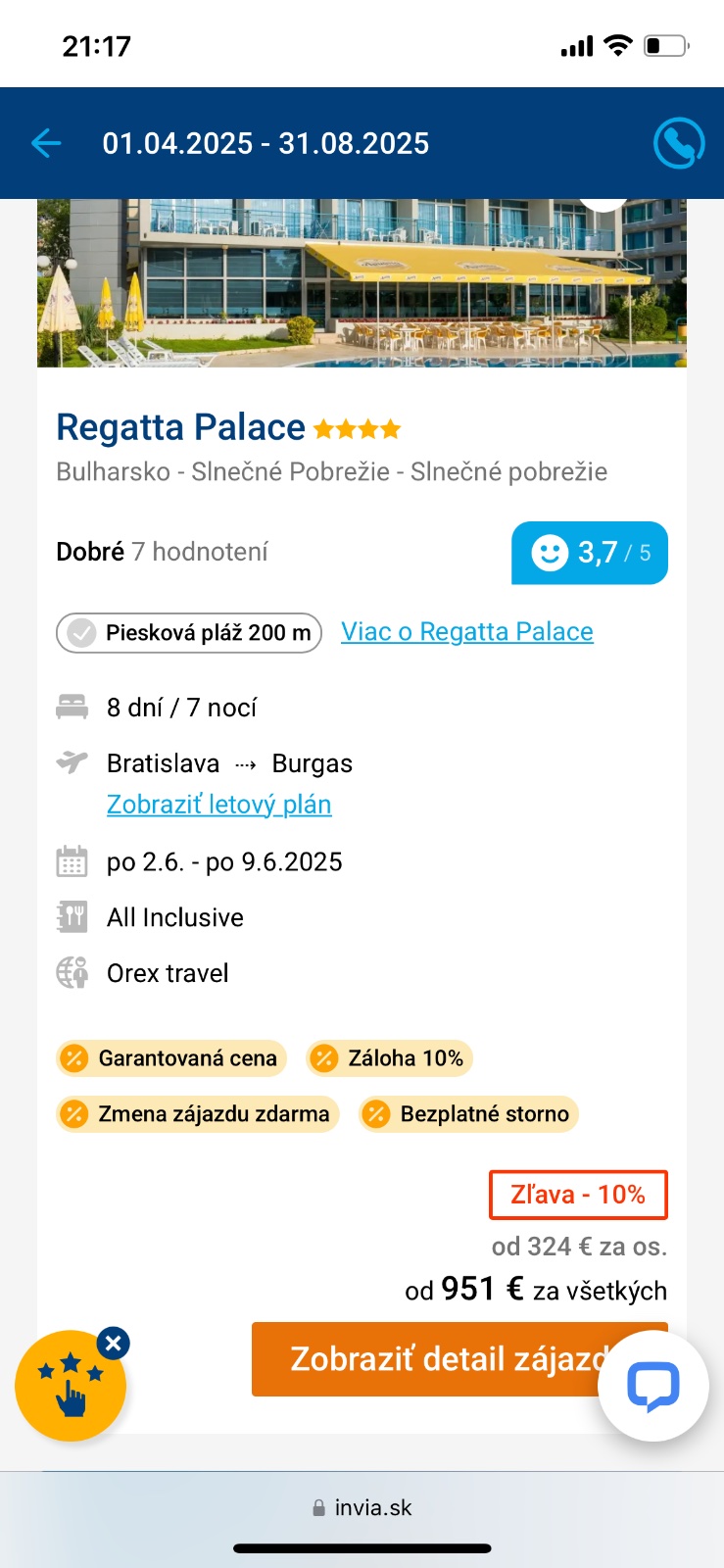
Task: Tap the Záloha 10% badge
Action: point(389,1058)
